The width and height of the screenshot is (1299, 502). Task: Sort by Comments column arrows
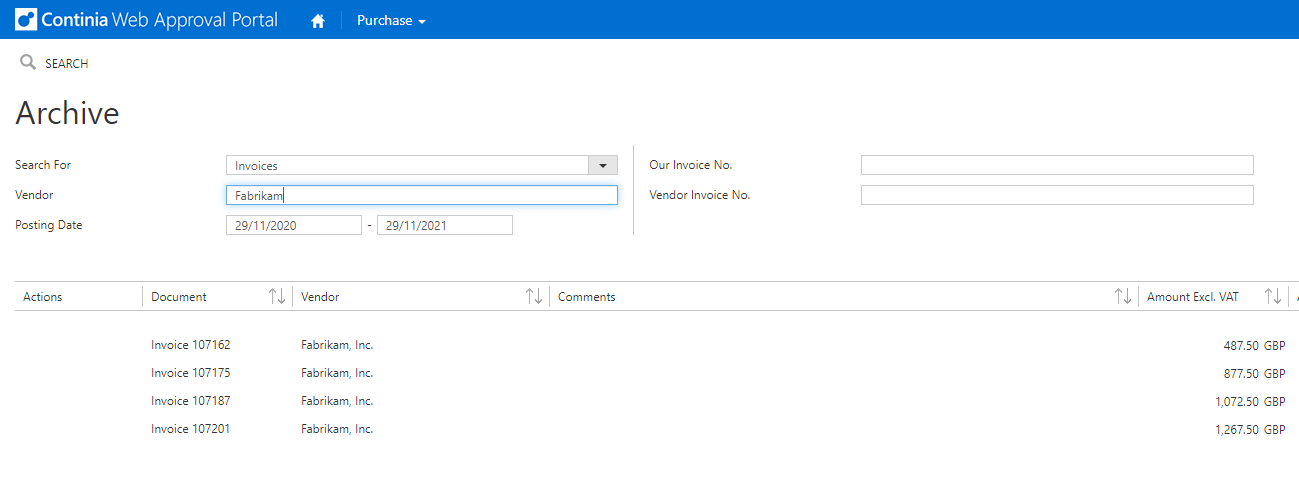click(1124, 297)
